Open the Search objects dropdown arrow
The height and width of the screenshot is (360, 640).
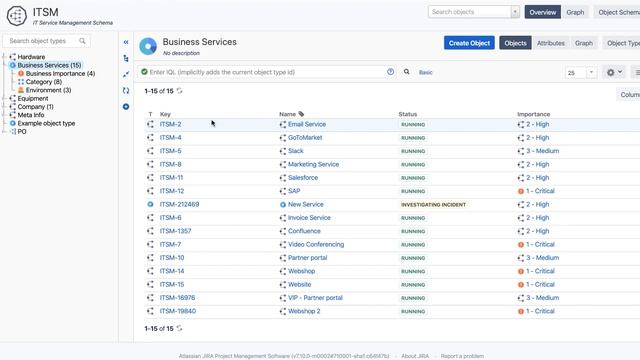515,12
